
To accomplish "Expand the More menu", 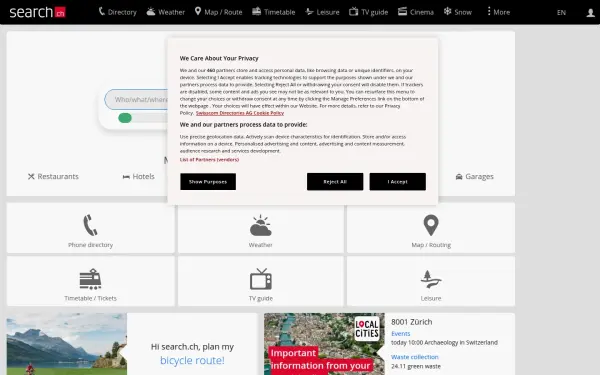I will pos(498,12).
